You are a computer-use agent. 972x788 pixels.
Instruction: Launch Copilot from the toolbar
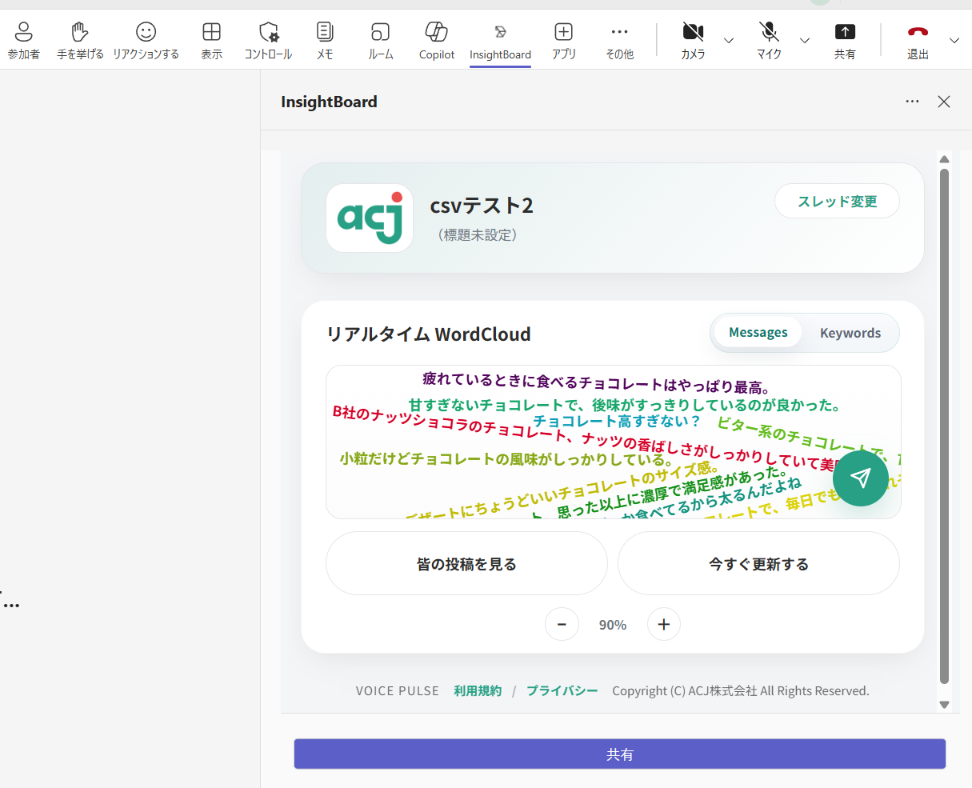436,40
